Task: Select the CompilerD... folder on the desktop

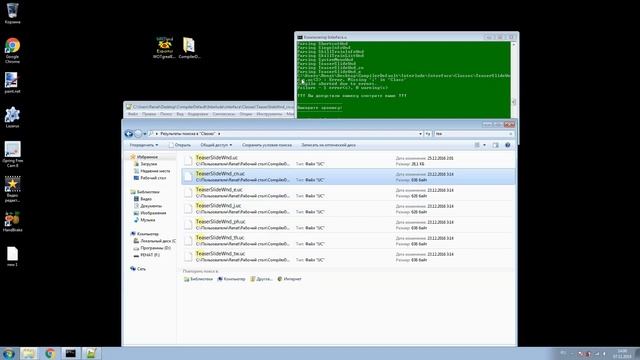Action: [189, 48]
